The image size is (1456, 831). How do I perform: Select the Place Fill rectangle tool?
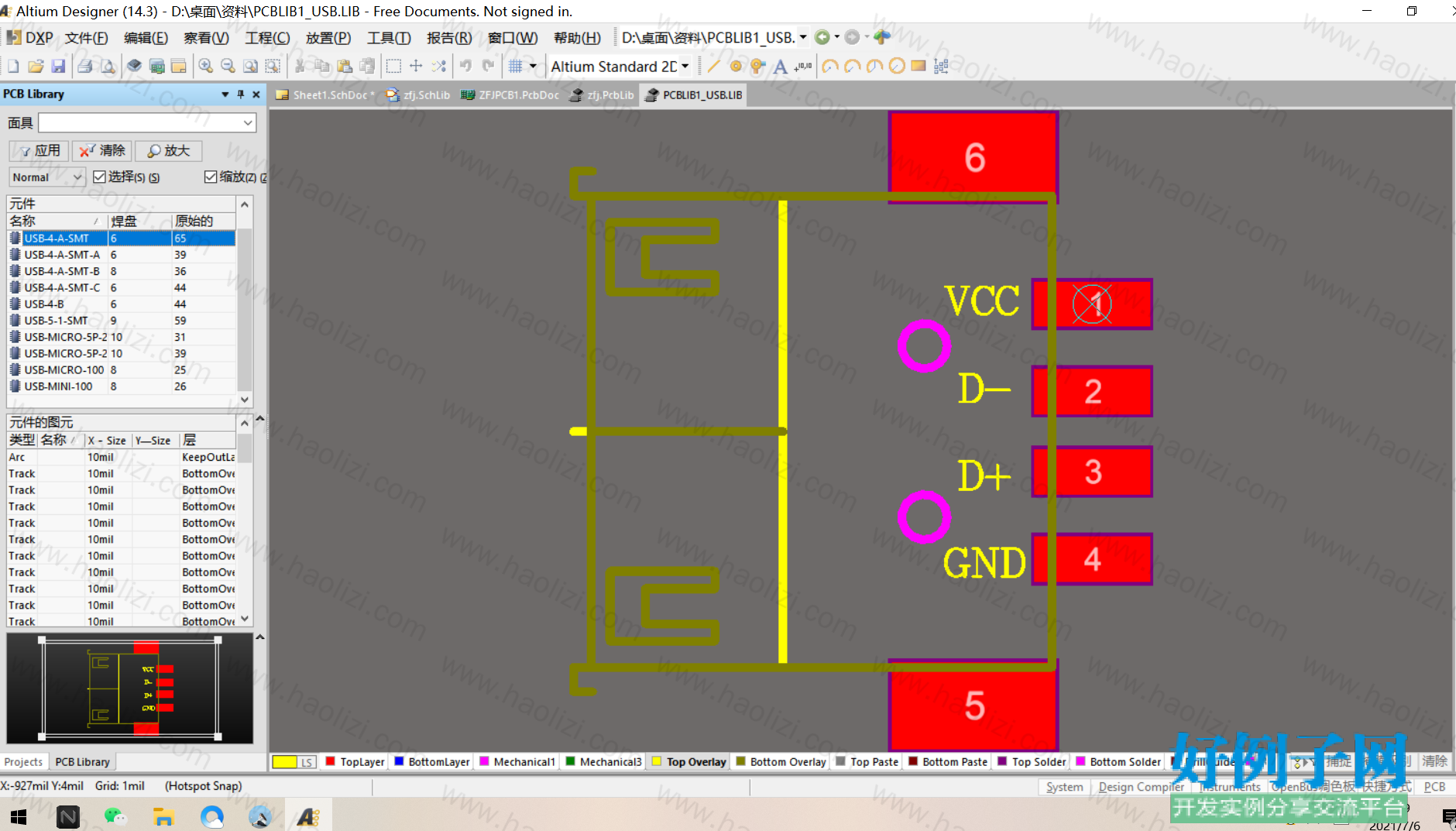919,67
